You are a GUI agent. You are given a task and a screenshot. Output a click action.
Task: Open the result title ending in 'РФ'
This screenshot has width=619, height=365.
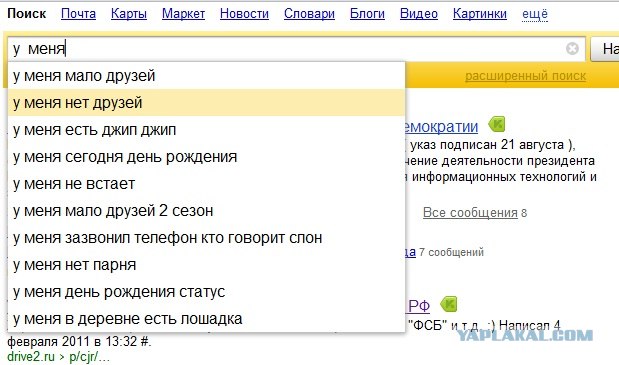pos(418,306)
